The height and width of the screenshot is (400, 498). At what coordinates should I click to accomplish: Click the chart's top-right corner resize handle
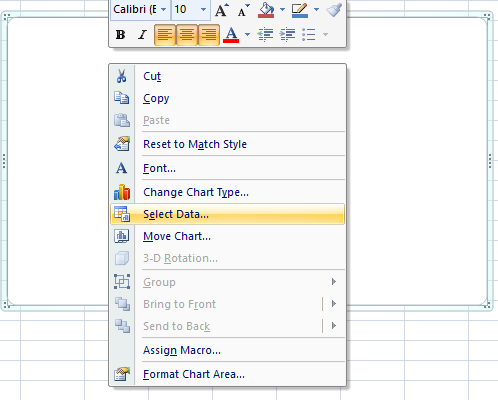[488, 16]
